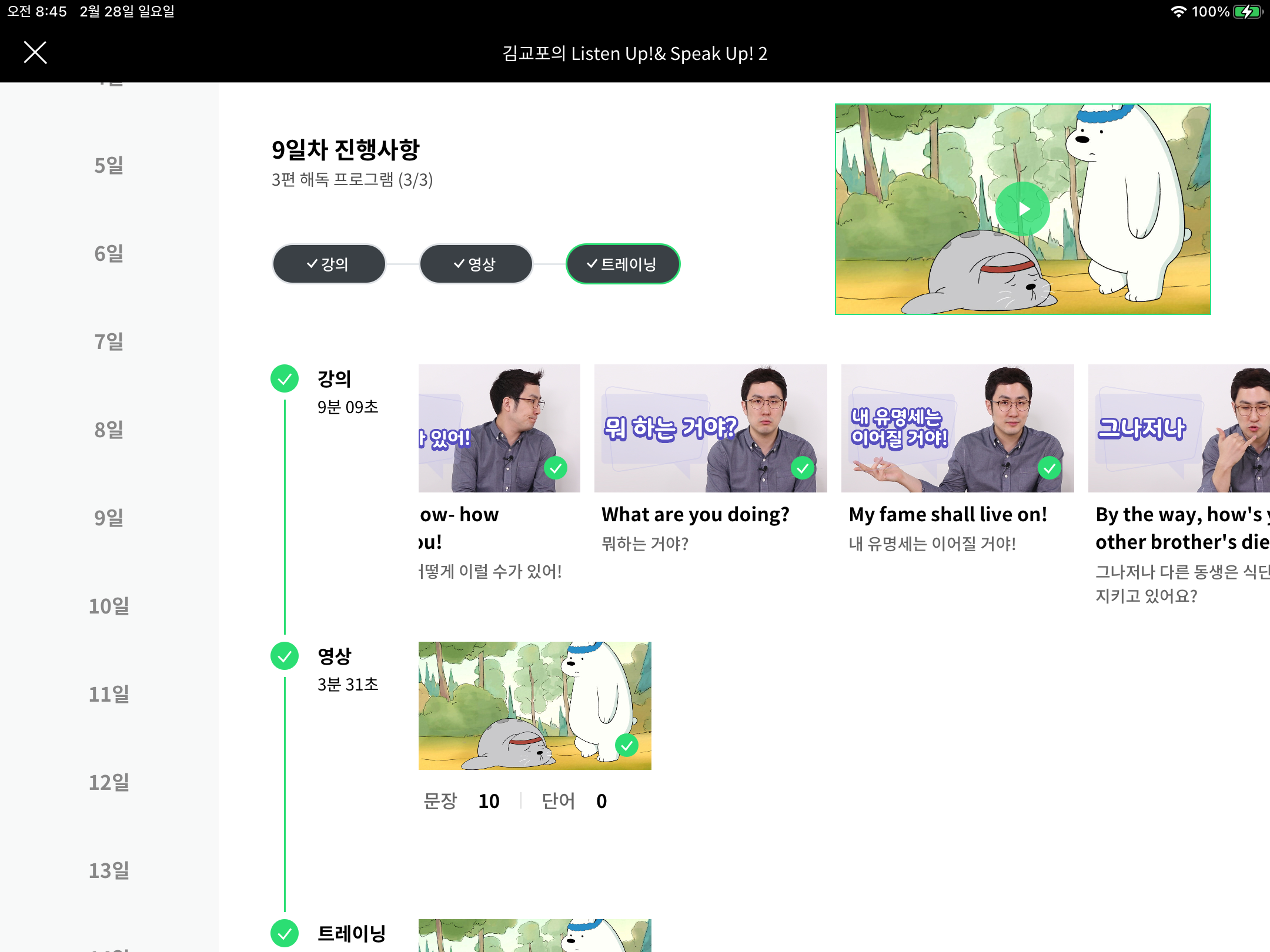Click the 'What are you doing?' title
1270x952 pixels.
coord(696,515)
